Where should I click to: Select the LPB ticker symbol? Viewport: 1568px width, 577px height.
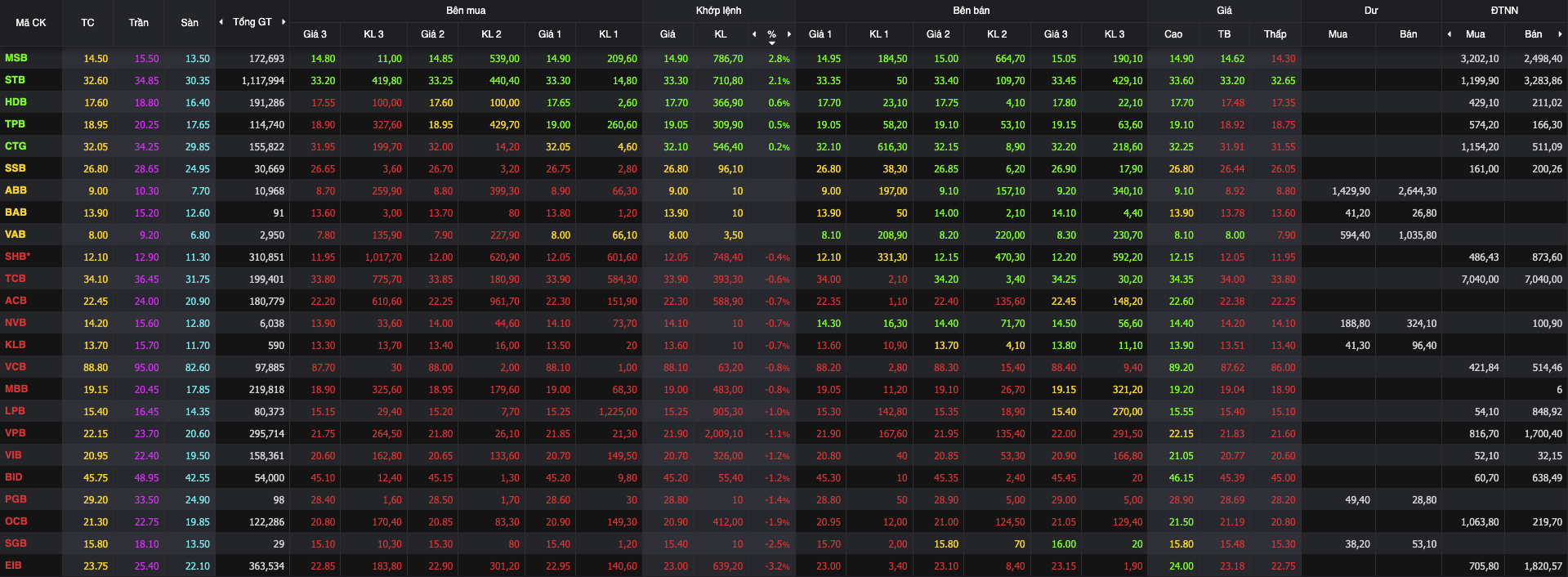[x=16, y=411]
